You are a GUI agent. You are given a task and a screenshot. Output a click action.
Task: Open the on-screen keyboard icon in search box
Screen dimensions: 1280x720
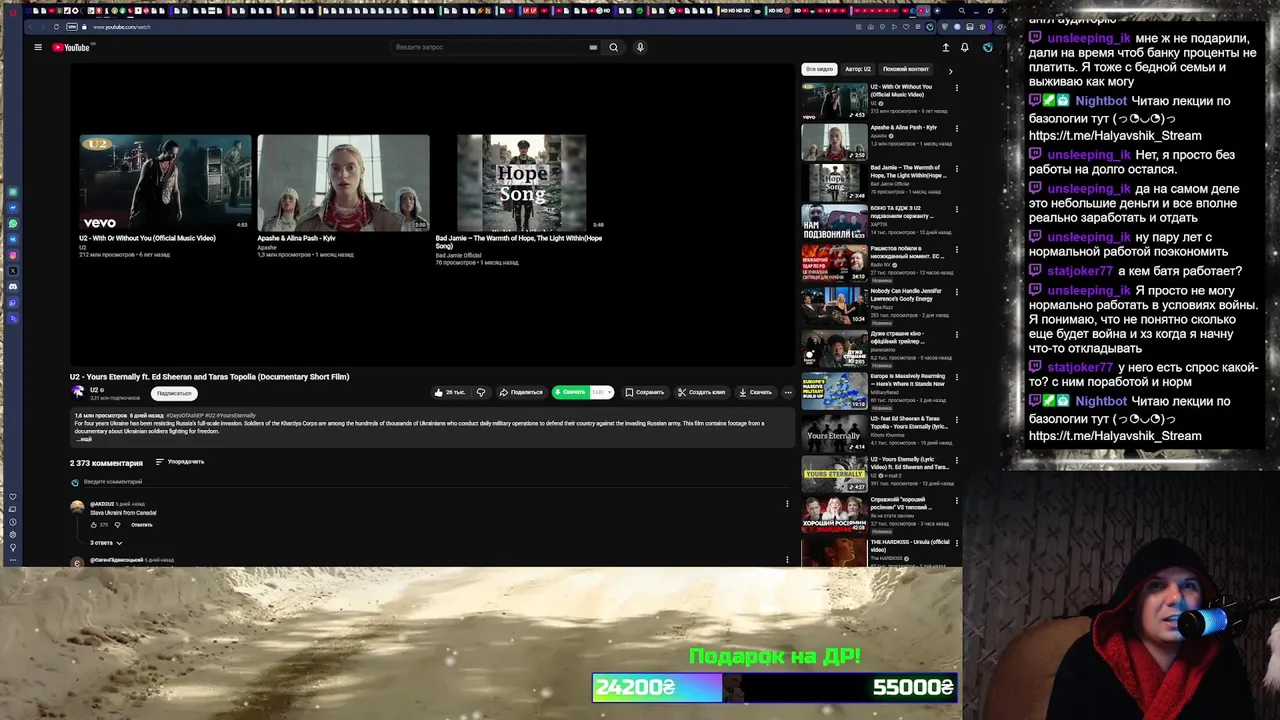[593, 47]
